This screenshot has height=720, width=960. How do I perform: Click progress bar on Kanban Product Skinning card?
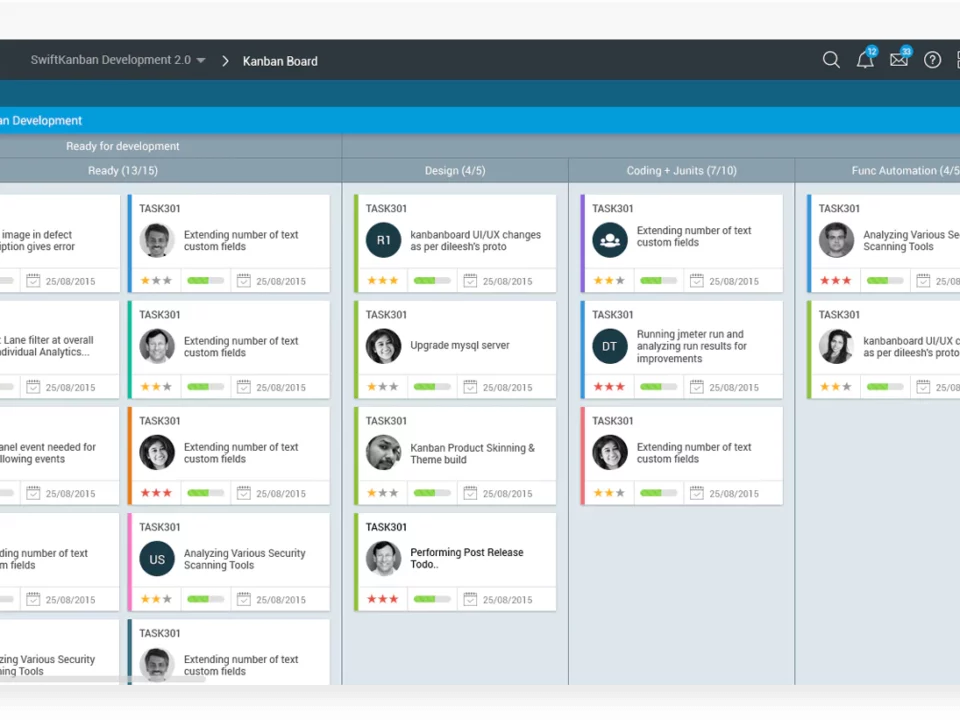(432, 493)
